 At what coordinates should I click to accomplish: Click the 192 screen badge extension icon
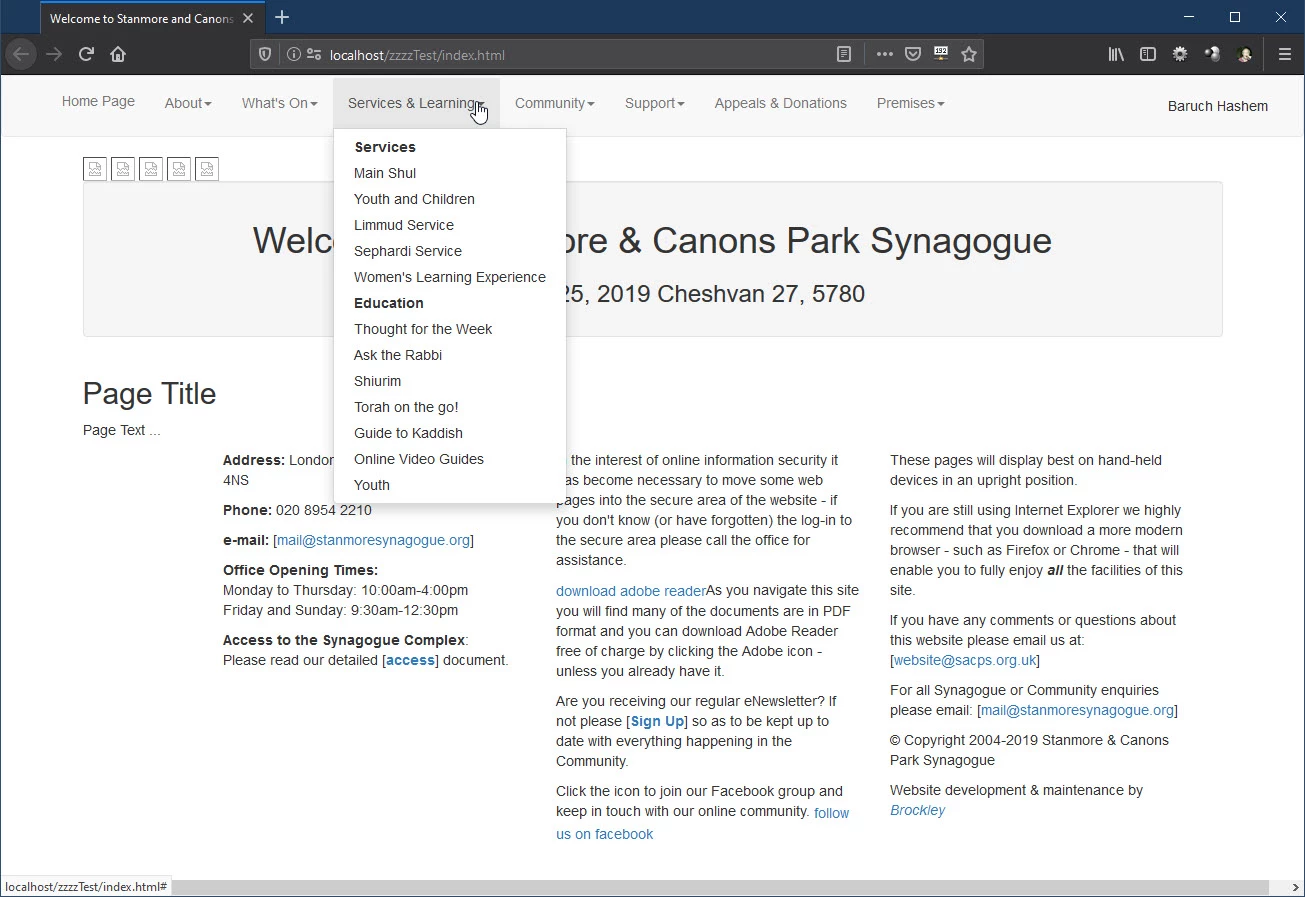coord(941,54)
